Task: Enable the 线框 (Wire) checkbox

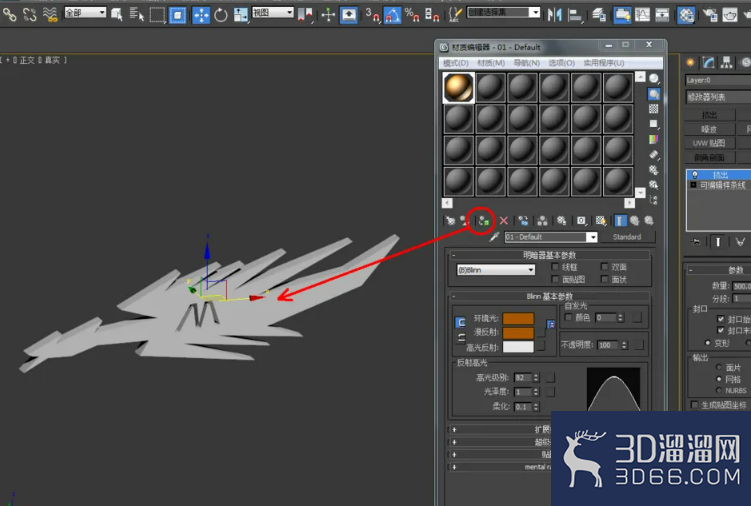Action: click(x=555, y=267)
